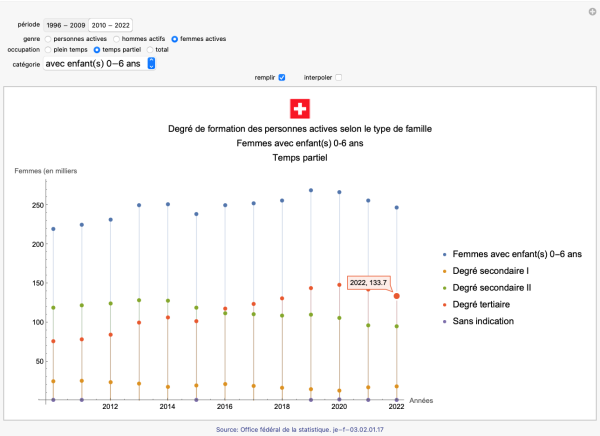Select the 'personnes actives' radio button
Image resolution: width=600 pixels, height=436 pixels.
(x=48, y=38)
